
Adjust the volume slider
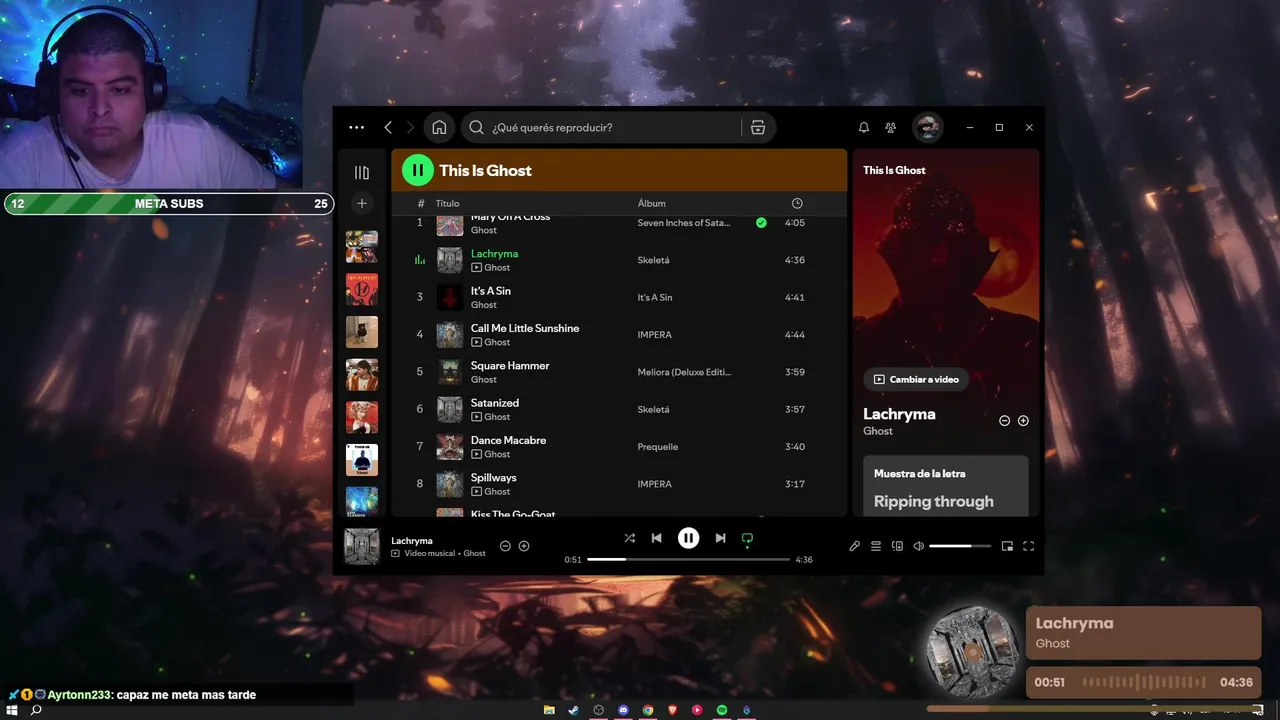[x=960, y=546]
